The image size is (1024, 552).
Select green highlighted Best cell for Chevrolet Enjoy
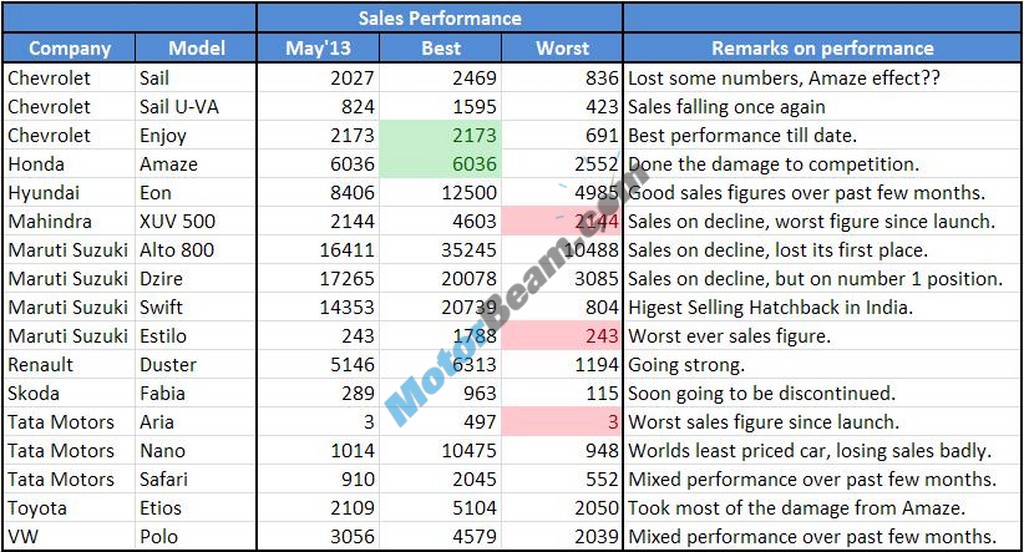click(x=440, y=135)
